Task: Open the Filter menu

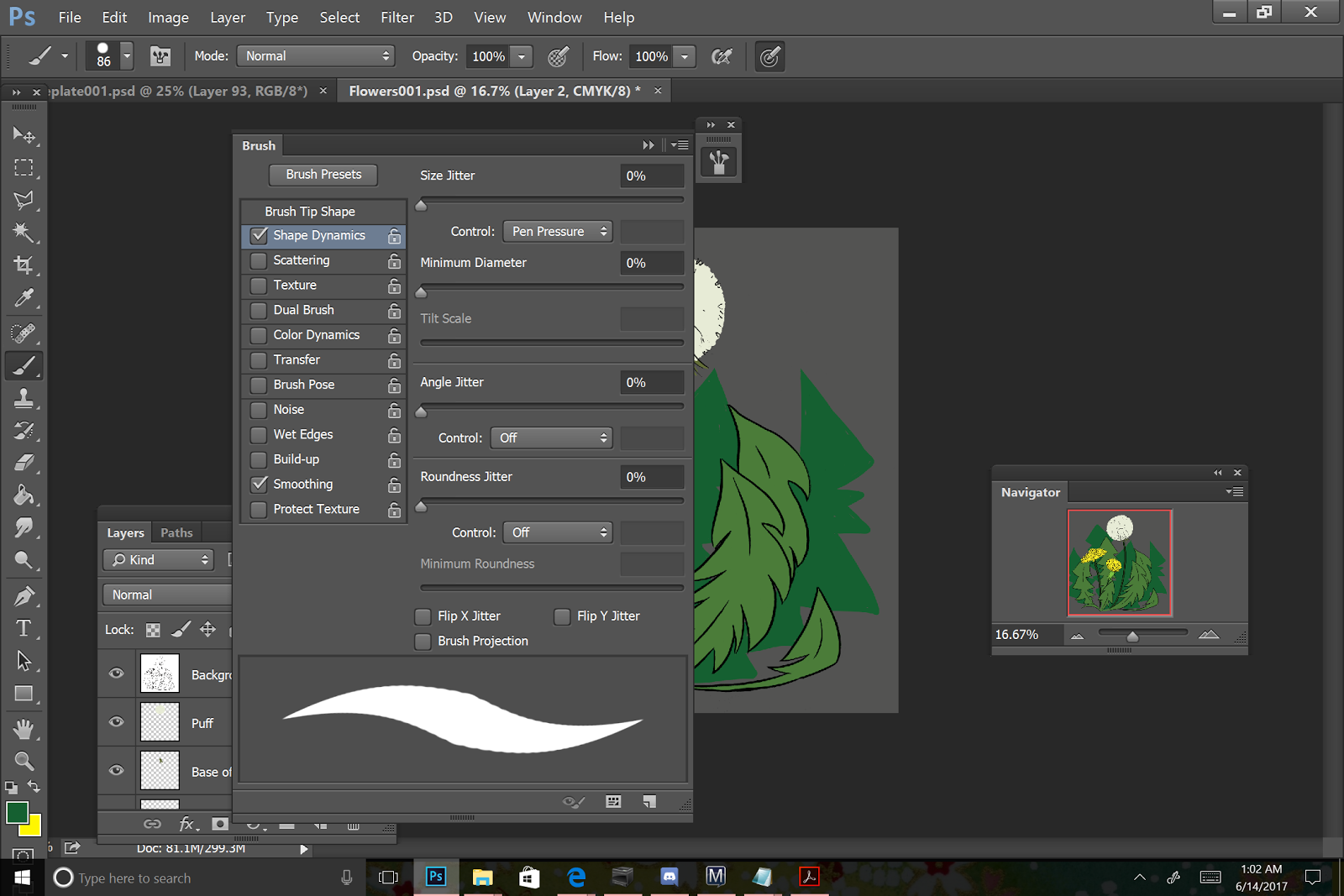Action: (x=396, y=17)
